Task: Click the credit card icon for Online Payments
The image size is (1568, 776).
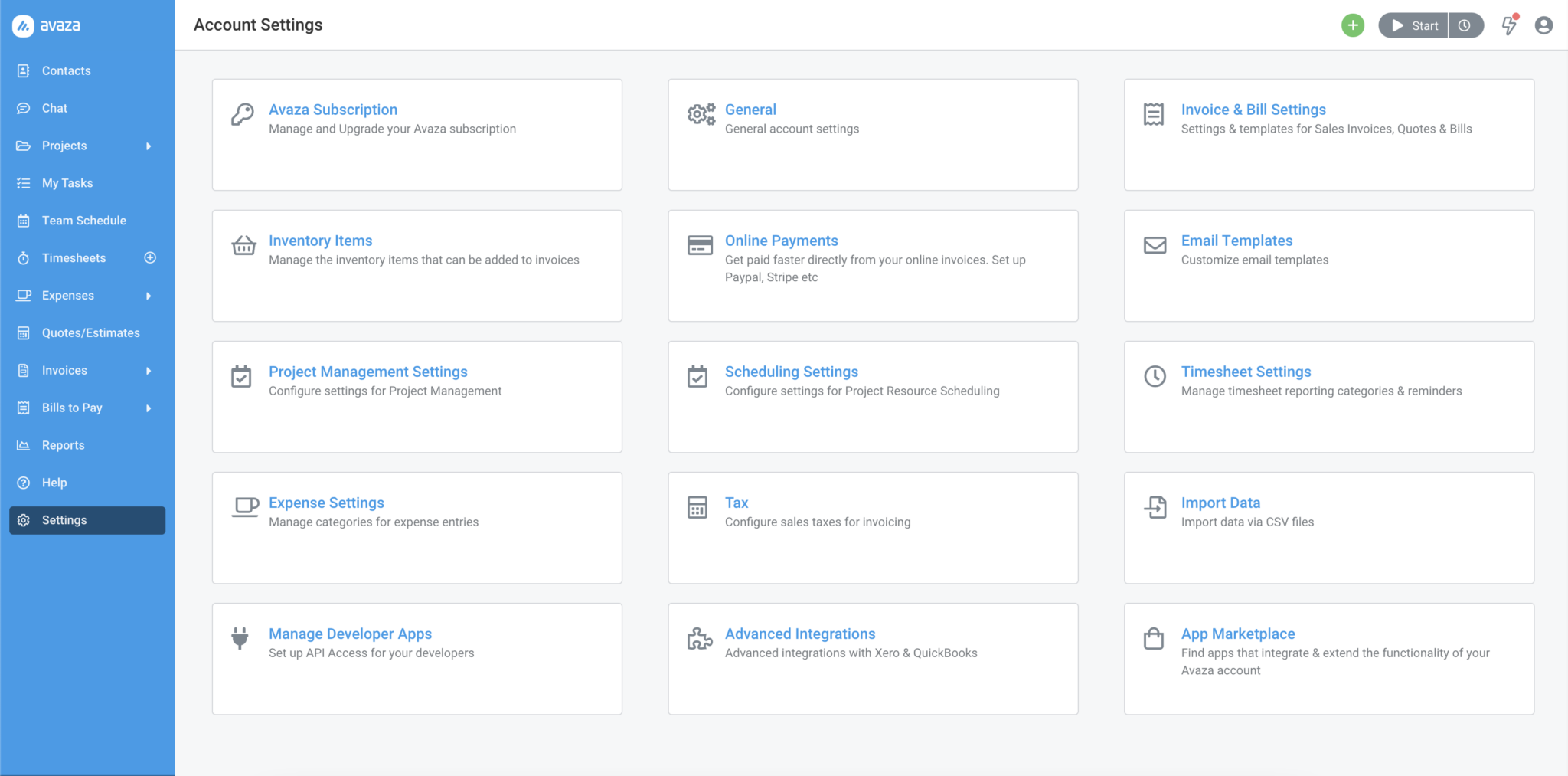Action: (x=700, y=245)
